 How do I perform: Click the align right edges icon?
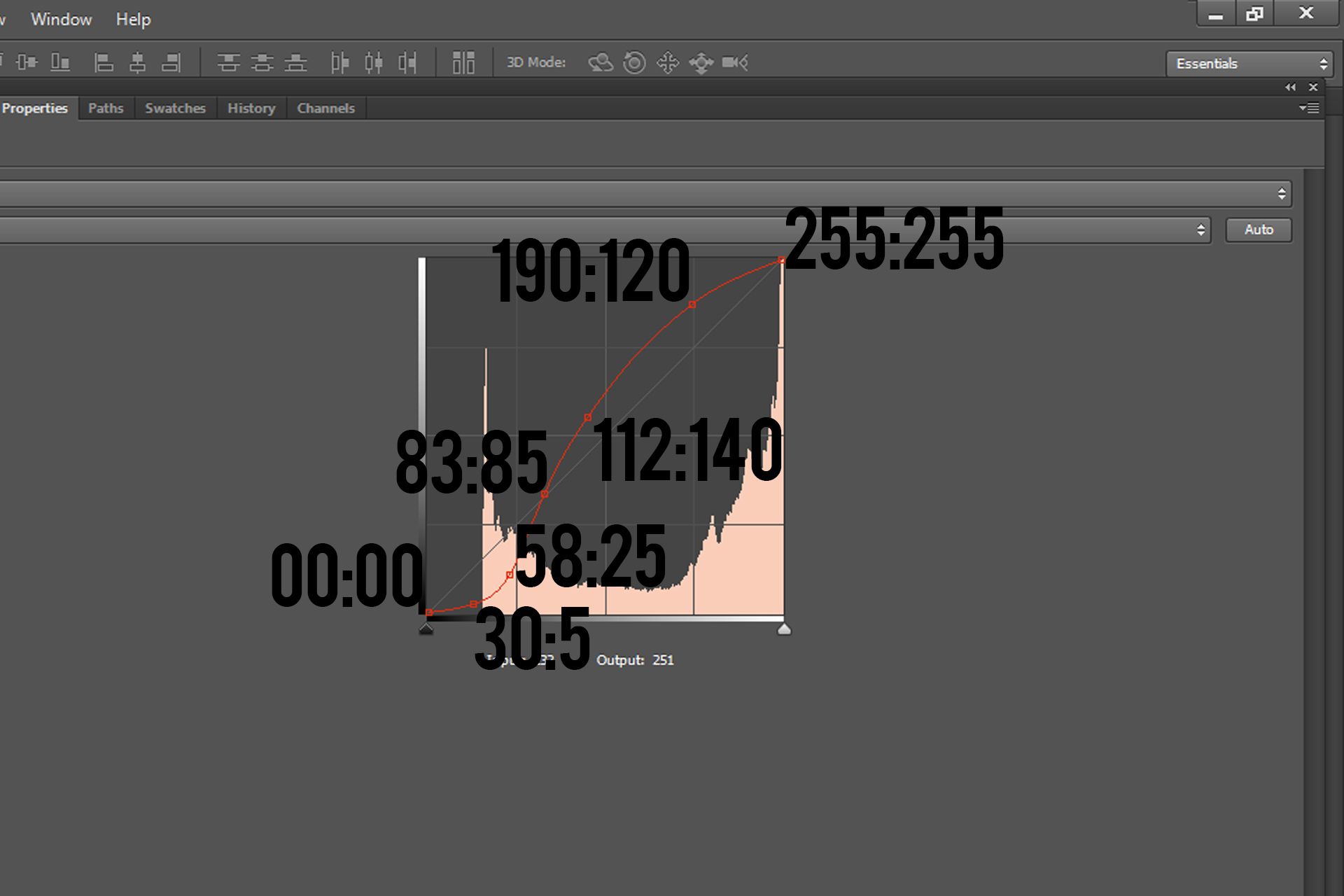[x=171, y=63]
